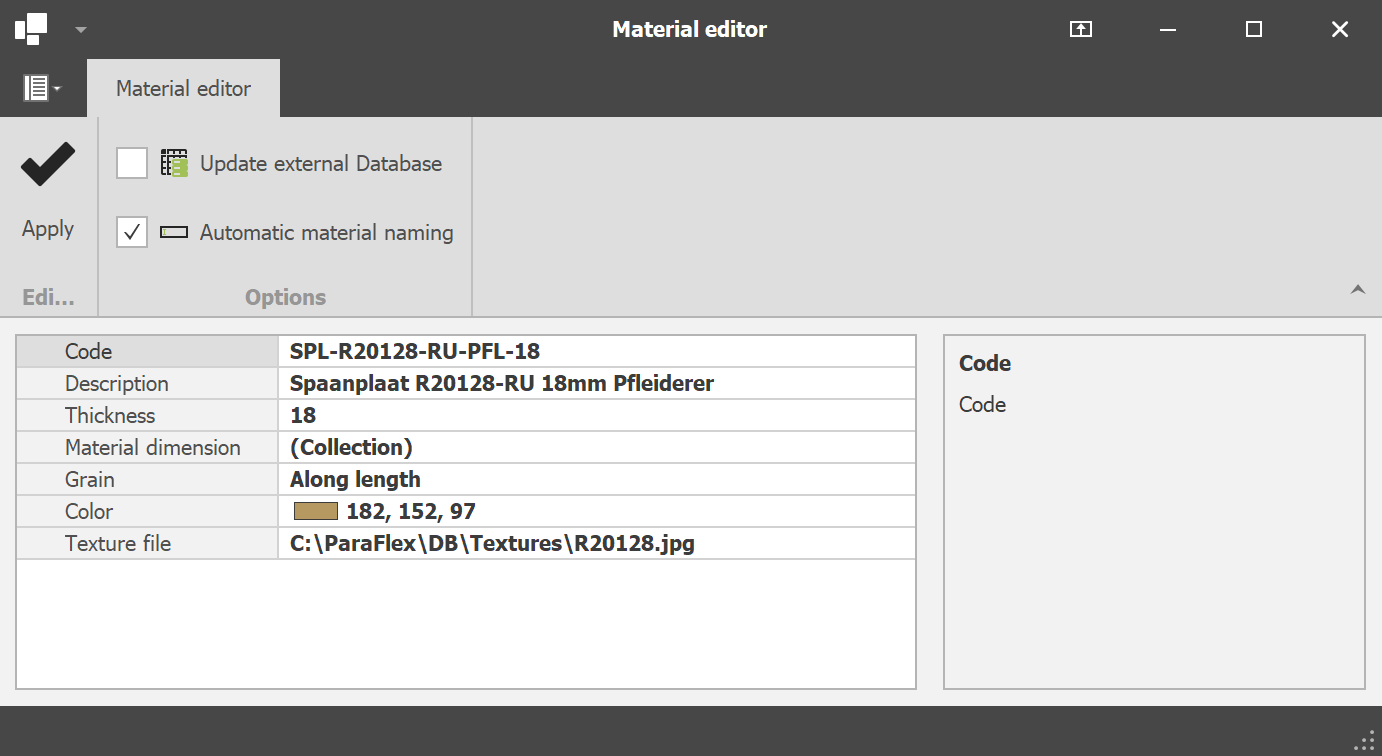The height and width of the screenshot is (756, 1382).
Task: Collapse the ribbon with the chevron
Action: pos(1357,290)
